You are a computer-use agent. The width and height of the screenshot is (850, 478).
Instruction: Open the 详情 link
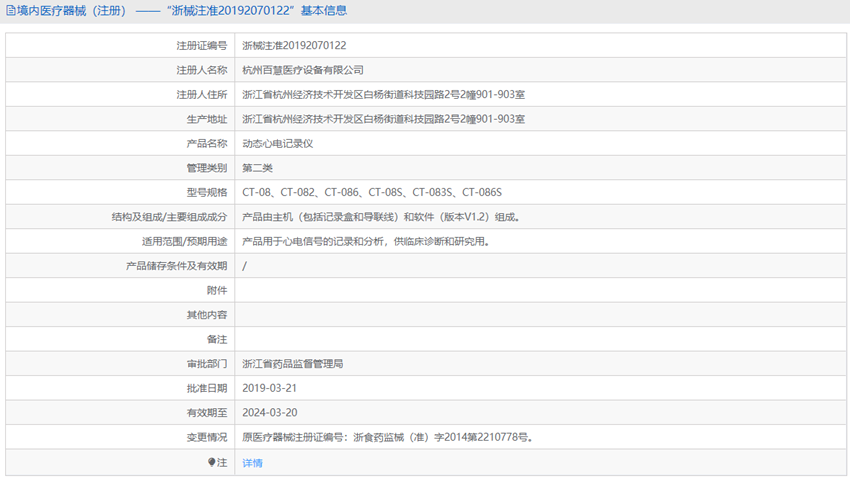pyautogui.click(x=252, y=463)
